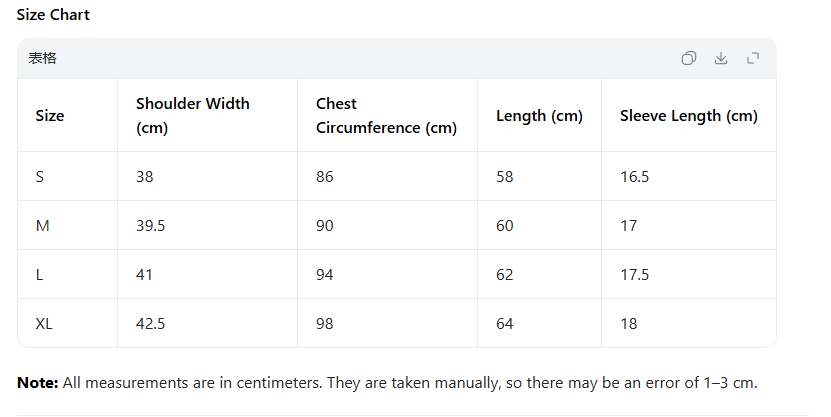The height and width of the screenshot is (417, 831).
Task: Click the 42.5 shoulder width value
Action: [150, 324]
